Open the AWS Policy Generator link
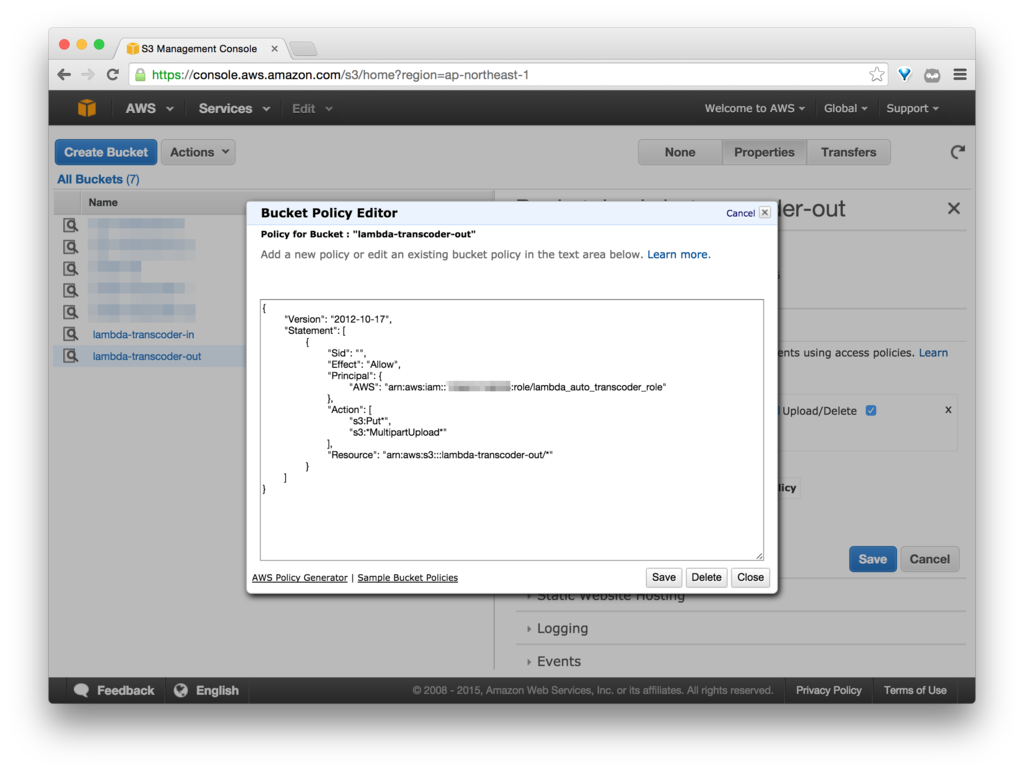The height and width of the screenshot is (773, 1024). point(300,578)
